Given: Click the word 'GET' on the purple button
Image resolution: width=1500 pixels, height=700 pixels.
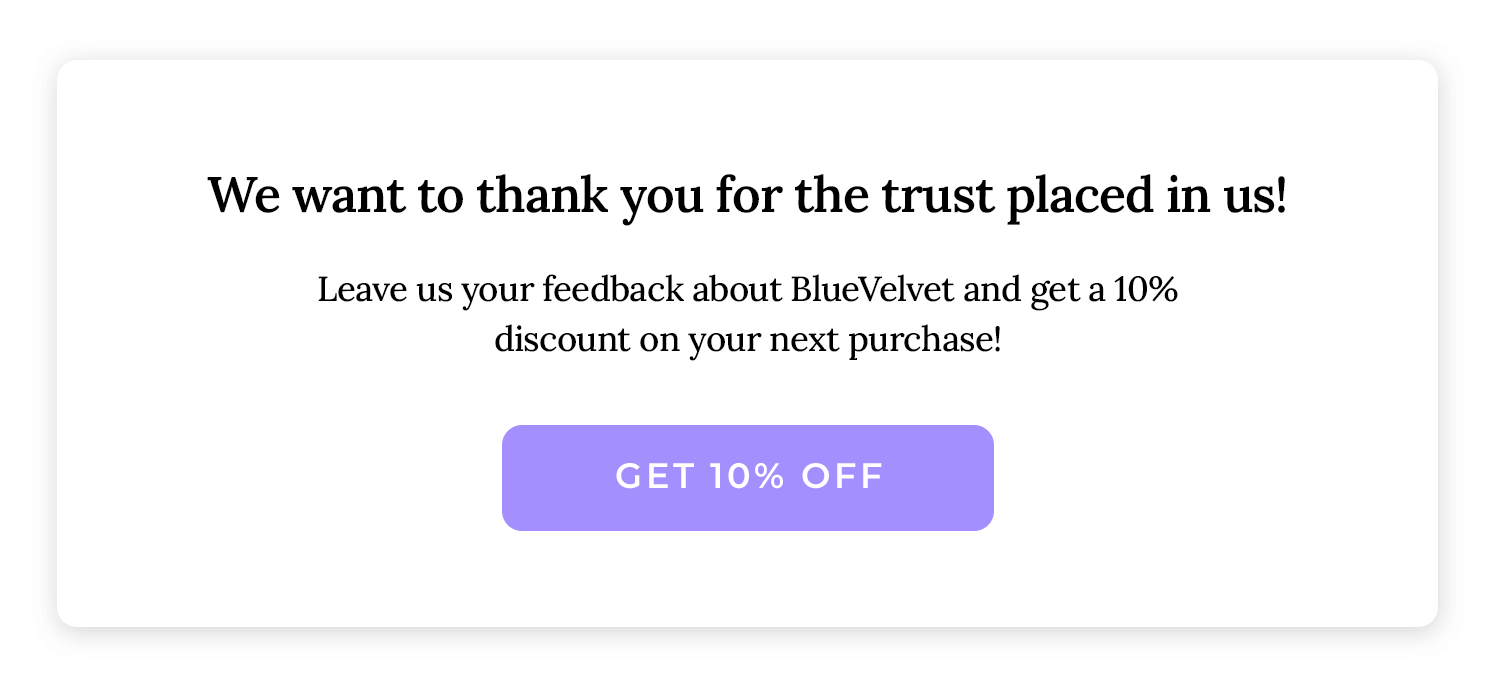Looking at the screenshot, I should click(x=655, y=477).
